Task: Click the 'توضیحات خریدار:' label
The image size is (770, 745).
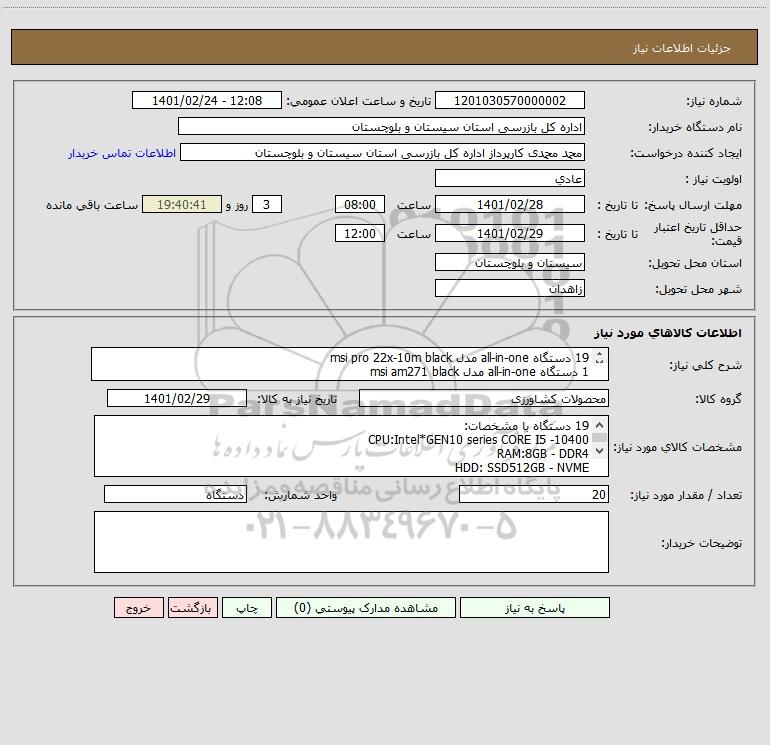Action: (702, 543)
